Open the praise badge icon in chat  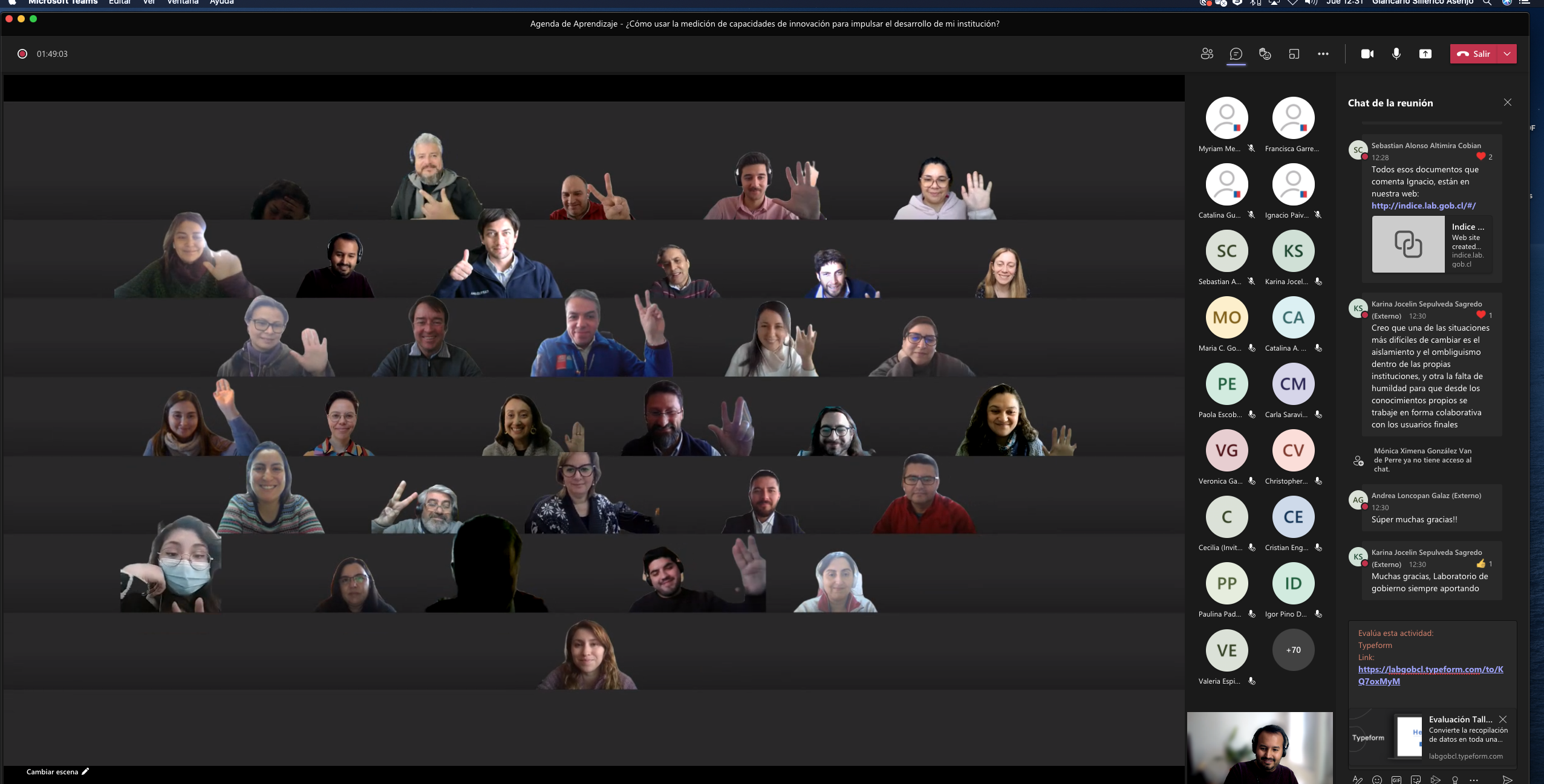[1454, 780]
